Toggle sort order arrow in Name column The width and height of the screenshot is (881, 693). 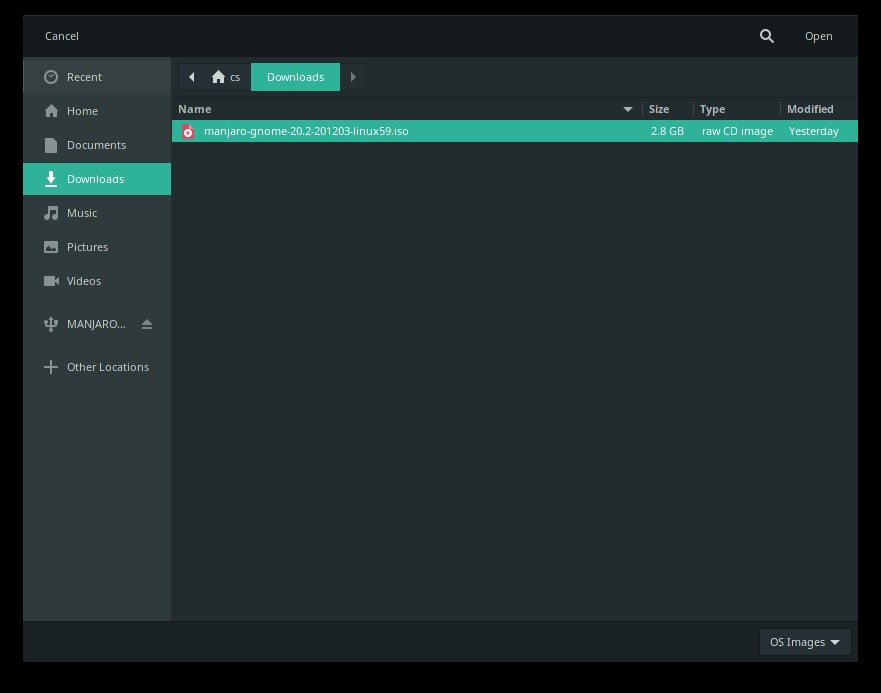tap(628, 109)
